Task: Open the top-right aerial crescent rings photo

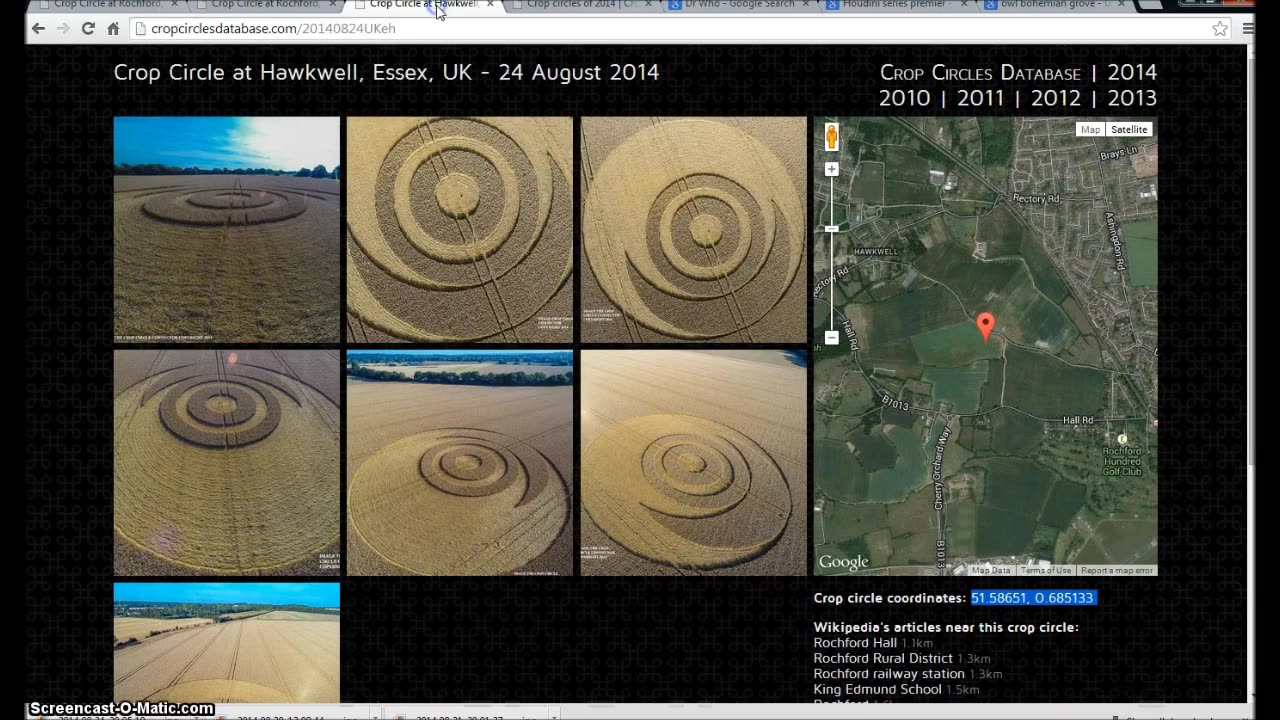Action: click(694, 230)
